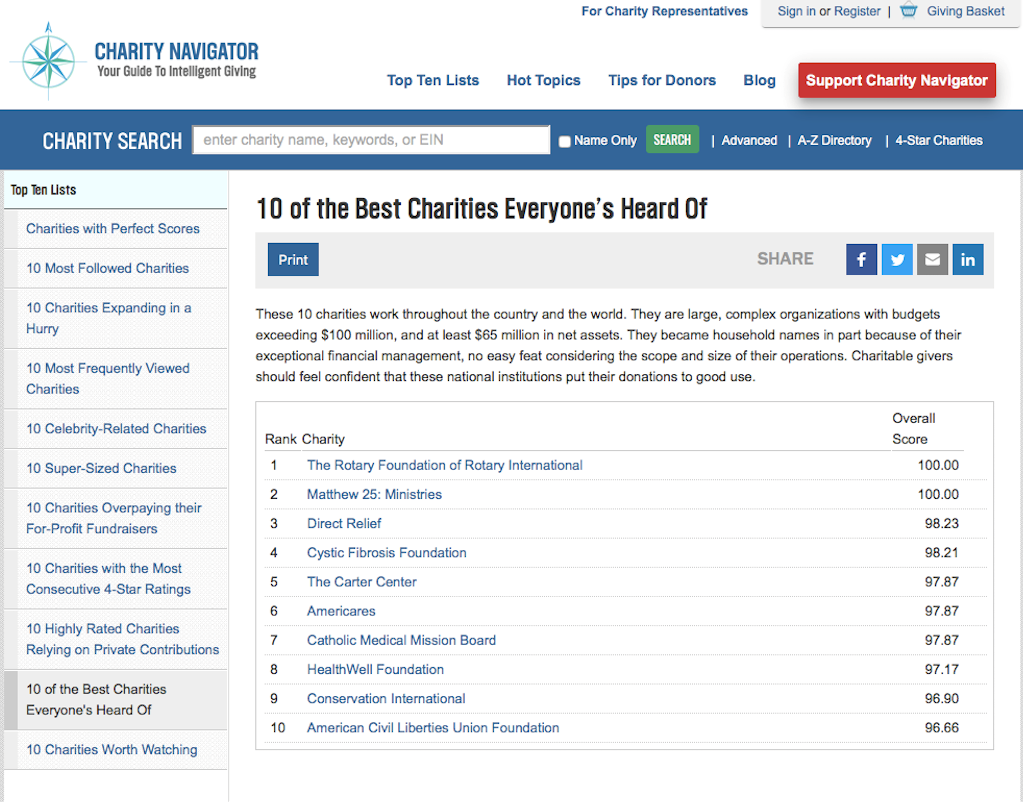Open the Direct Relief charity link

pos(344,523)
